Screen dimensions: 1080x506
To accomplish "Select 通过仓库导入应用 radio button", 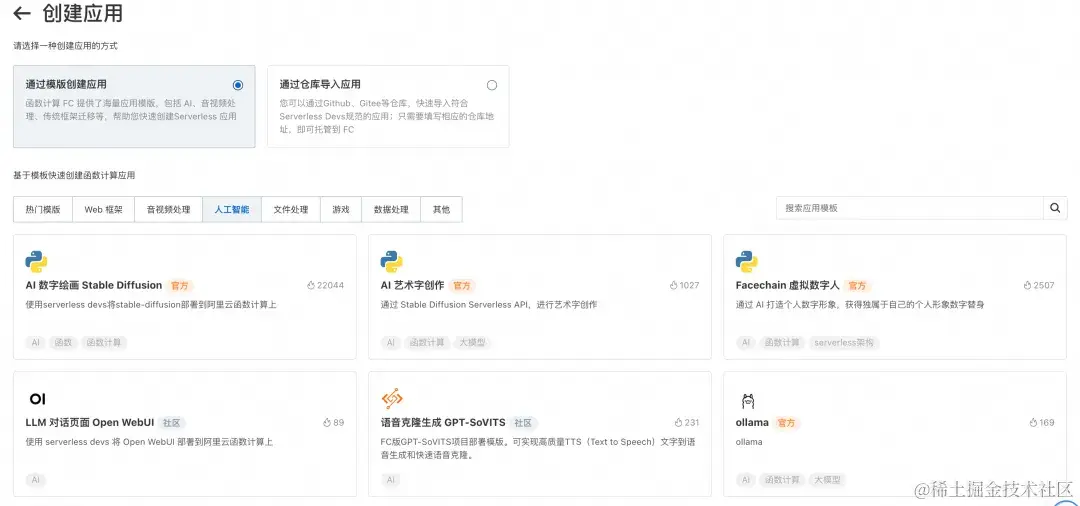I will pos(492,85).
